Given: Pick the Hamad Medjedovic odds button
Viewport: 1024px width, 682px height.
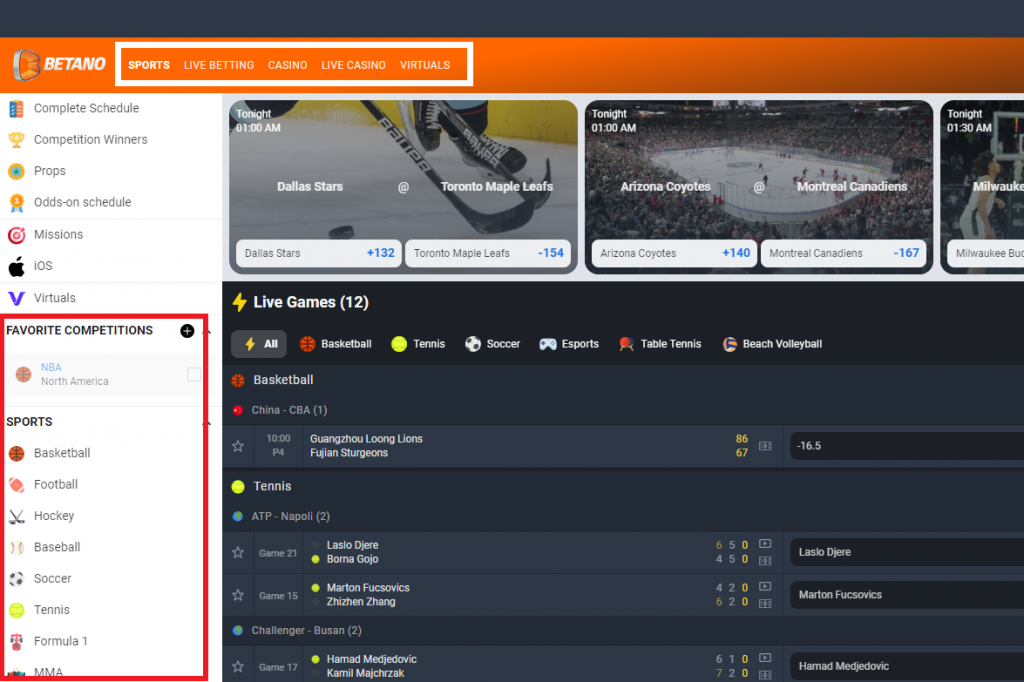Looking at the screenshot, I should click(x=907, y=666).
